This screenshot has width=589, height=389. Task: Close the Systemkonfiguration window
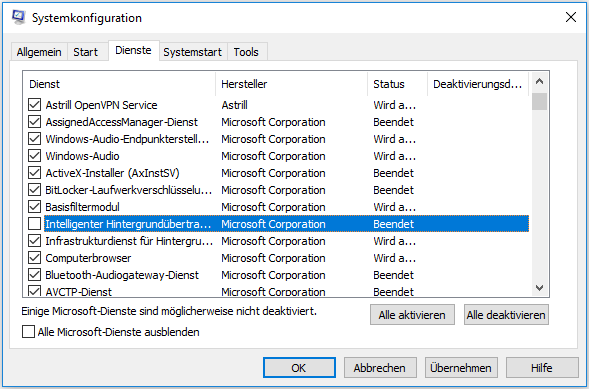click(571, 17)
